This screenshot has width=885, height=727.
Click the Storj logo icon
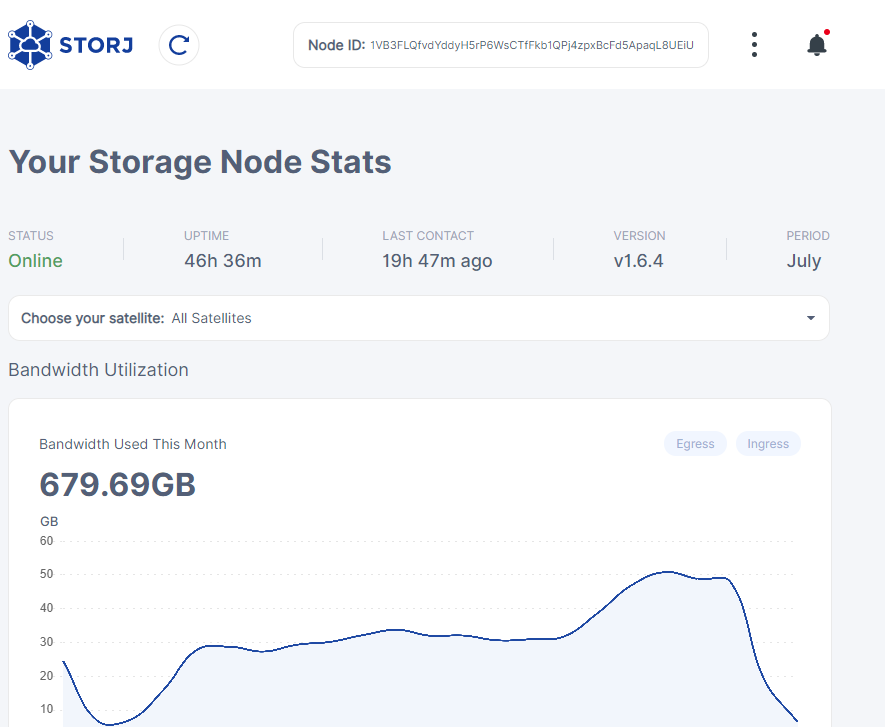click(31, 44)
